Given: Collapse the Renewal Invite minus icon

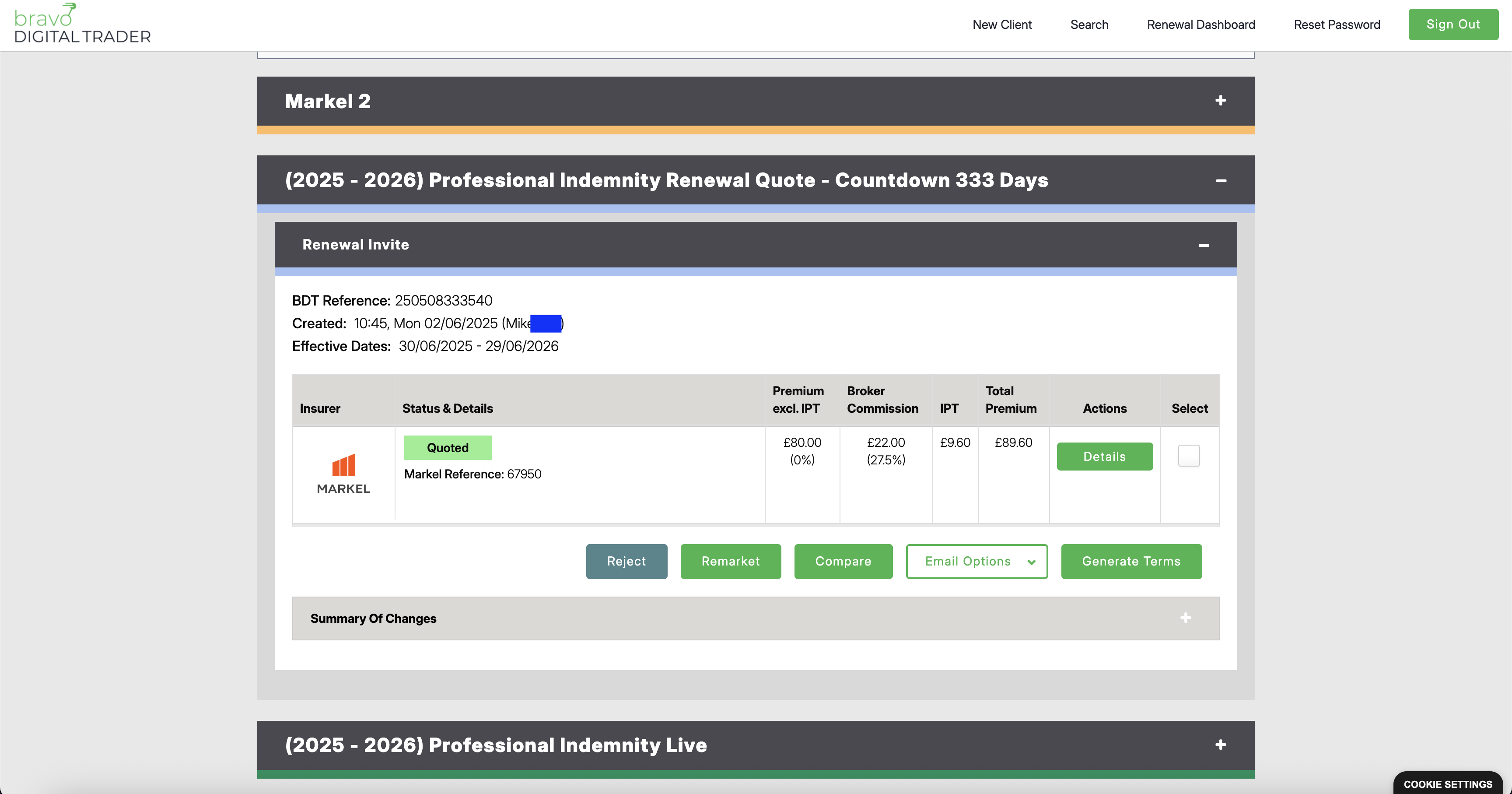Looking at the screenshot, I should (x=1203, y=245).
